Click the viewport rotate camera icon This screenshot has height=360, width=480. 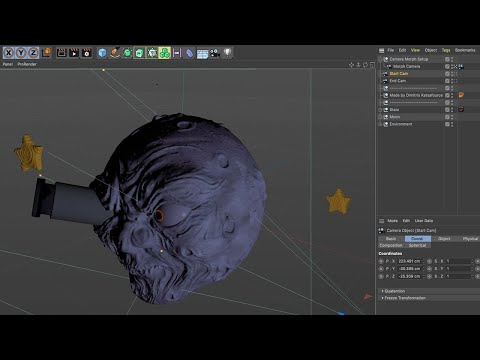click(x=365, y=65)
